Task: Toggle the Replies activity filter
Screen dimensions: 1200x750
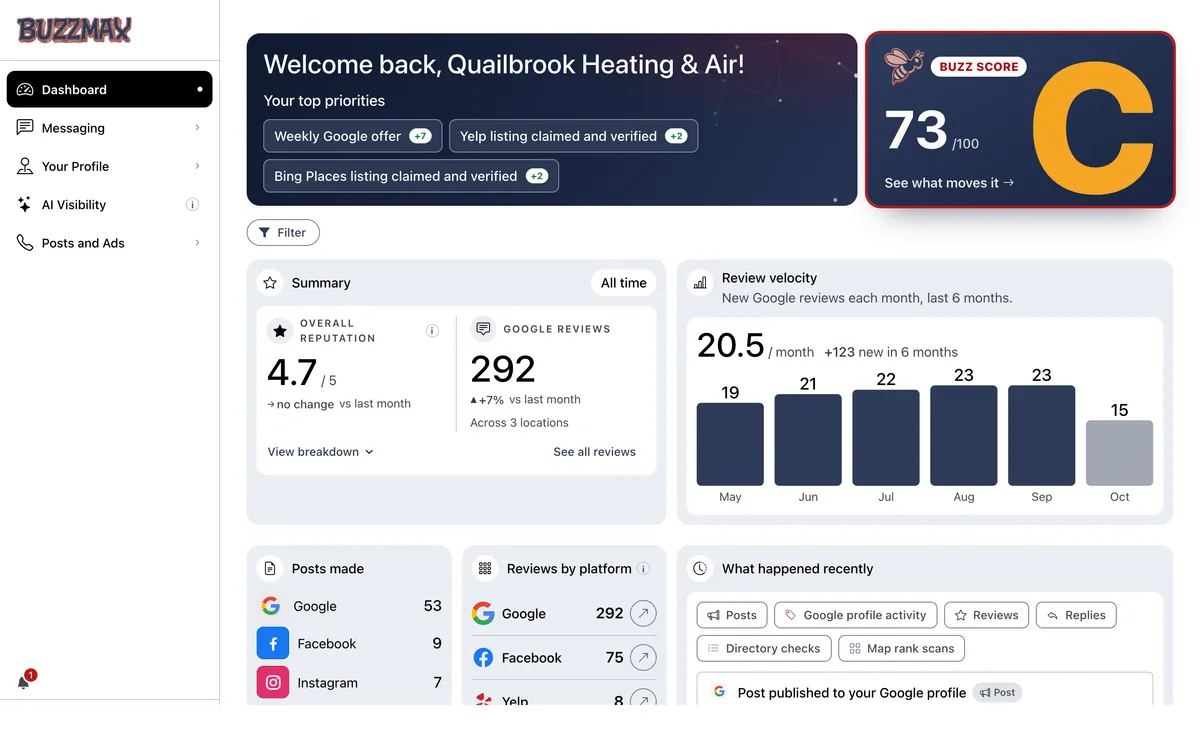Action: pos(1076,615)
